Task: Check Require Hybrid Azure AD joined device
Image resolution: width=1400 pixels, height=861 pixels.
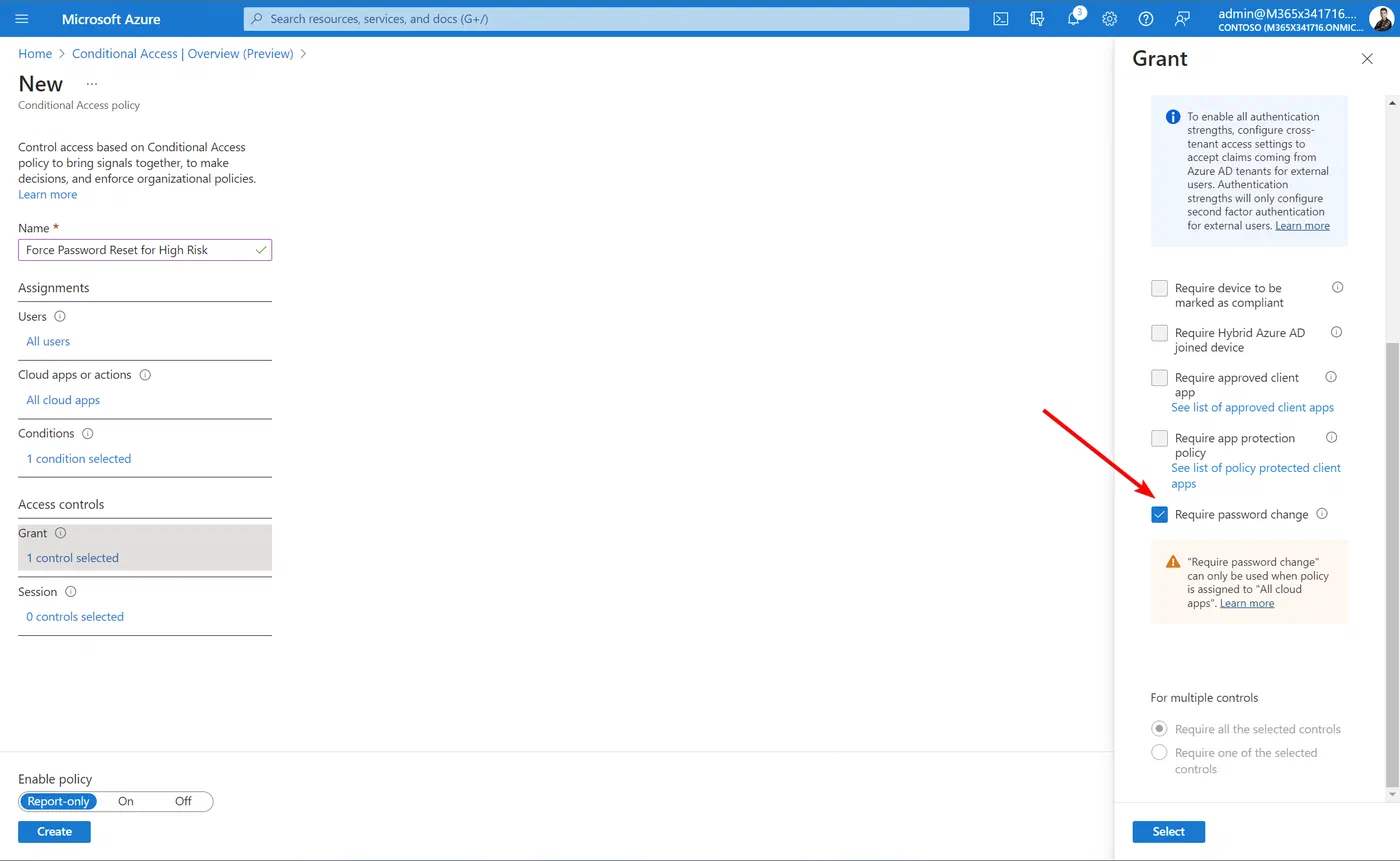Action: (x=1160, y=333)
